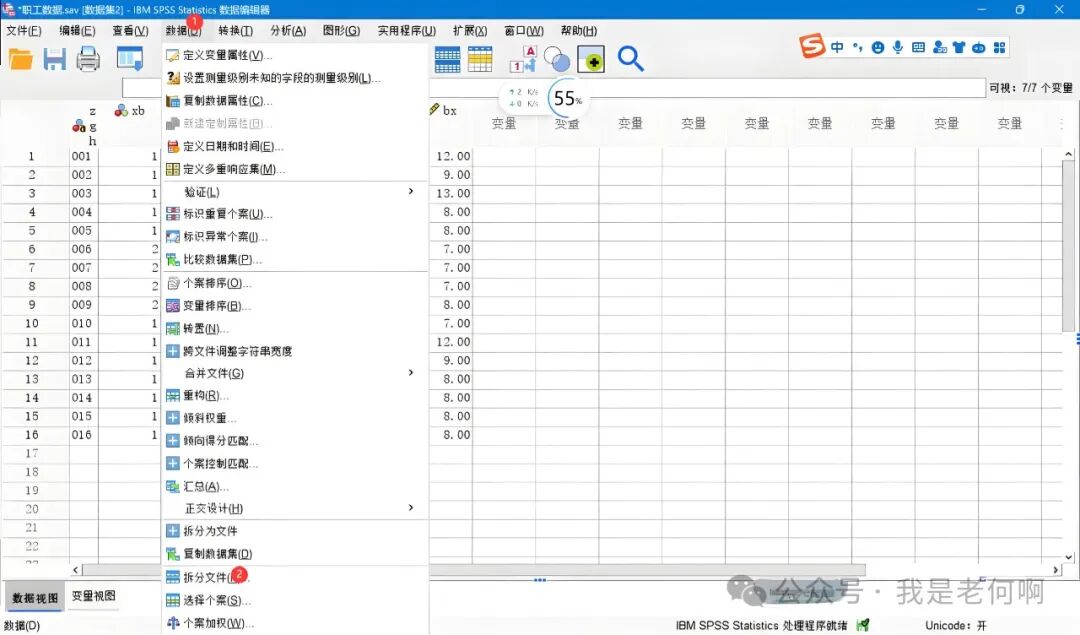Switch to the 变量视图 tab
Screen dimensions: 1080x635
click(94, 596)
